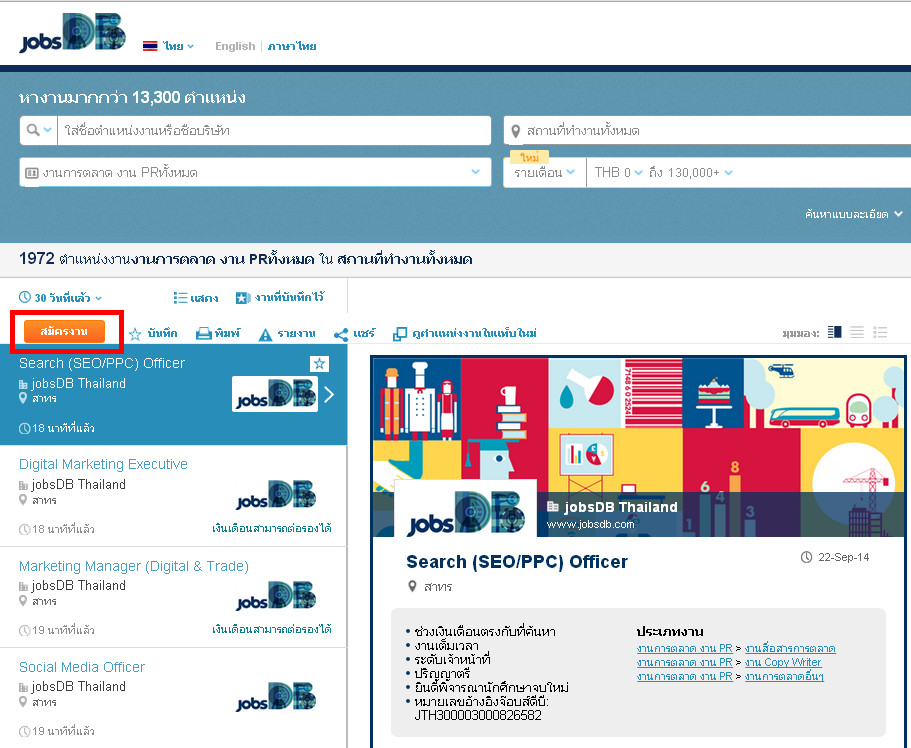Screen dimensions: 911x748
Task: Open the 30 วันที่แล้ว date filter dropdown
Action: point(61,297)
